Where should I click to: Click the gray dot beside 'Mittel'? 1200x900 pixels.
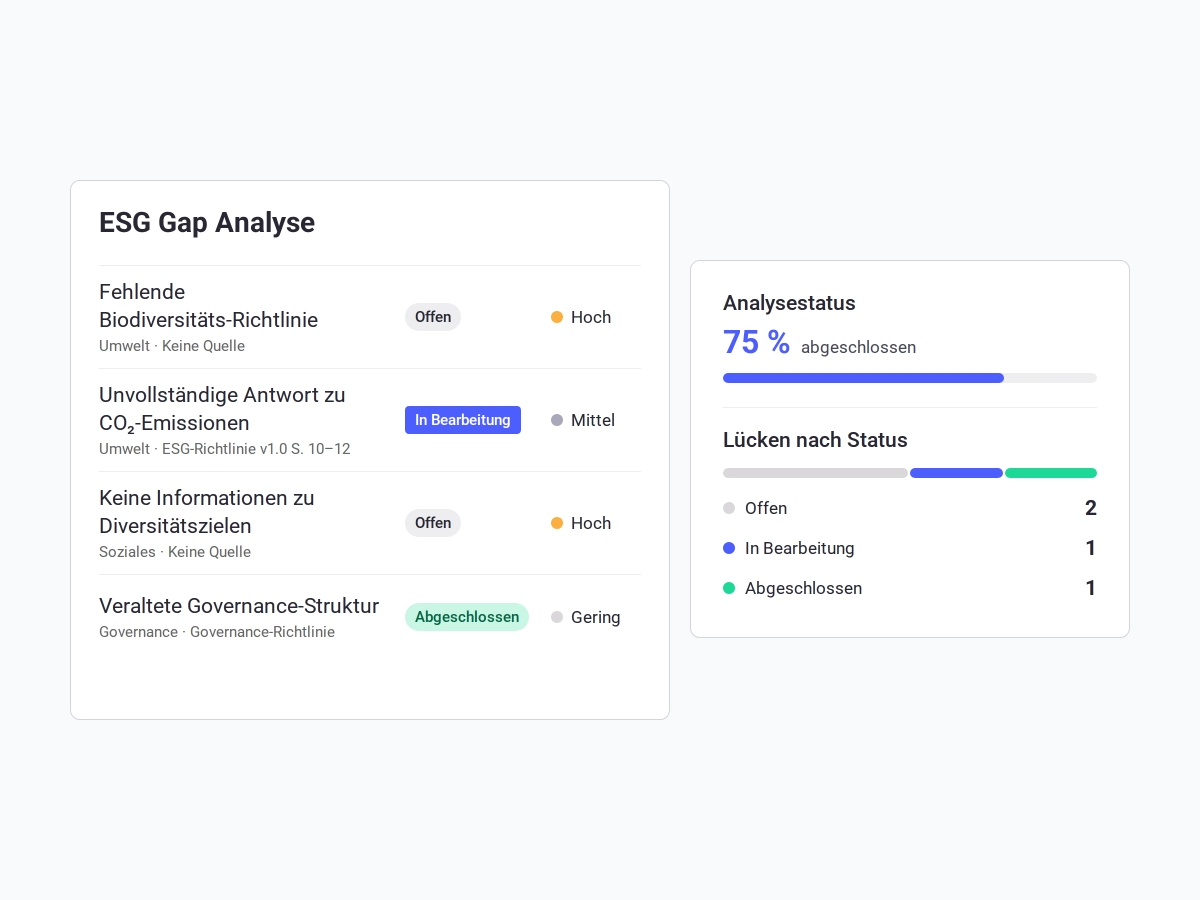(x=557, y=420)
